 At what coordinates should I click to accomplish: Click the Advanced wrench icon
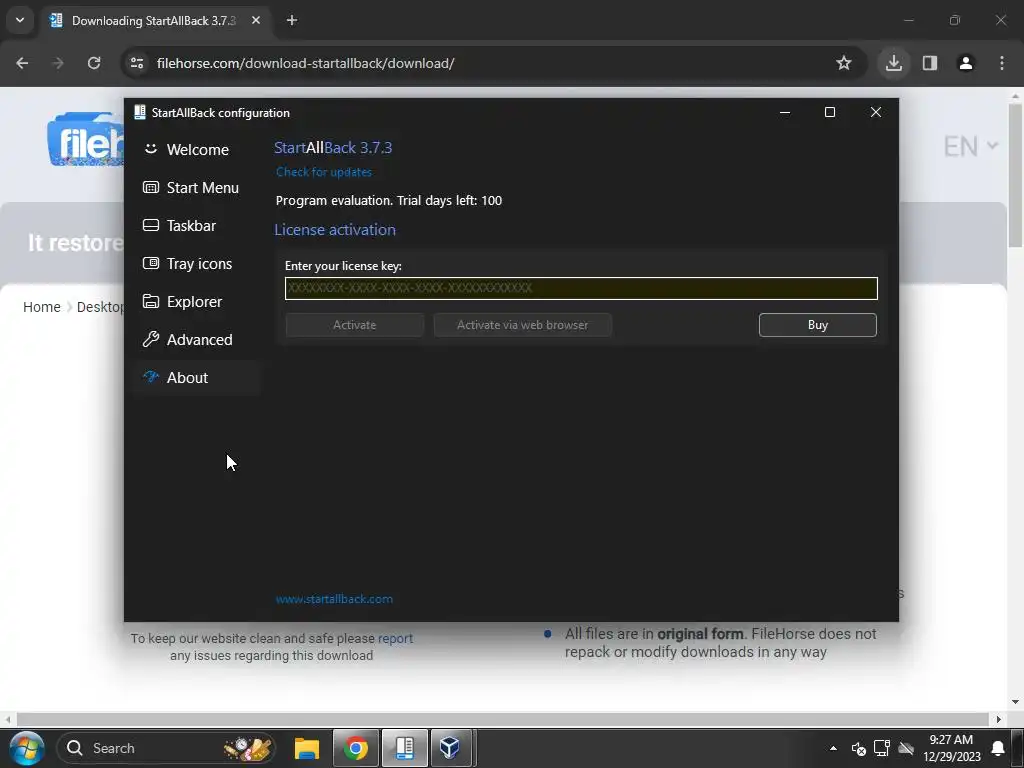151,339
